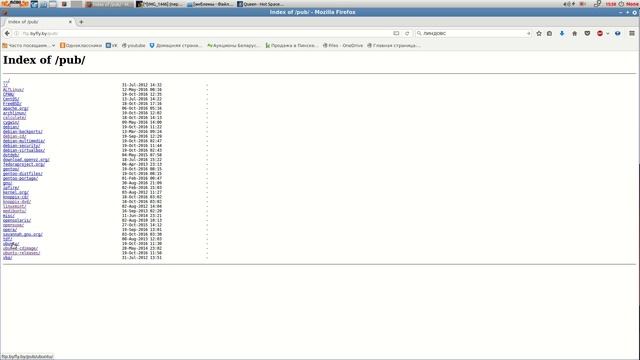
Task: Open the 'Главная страница' bookmark
Action: tap(393, 46)
